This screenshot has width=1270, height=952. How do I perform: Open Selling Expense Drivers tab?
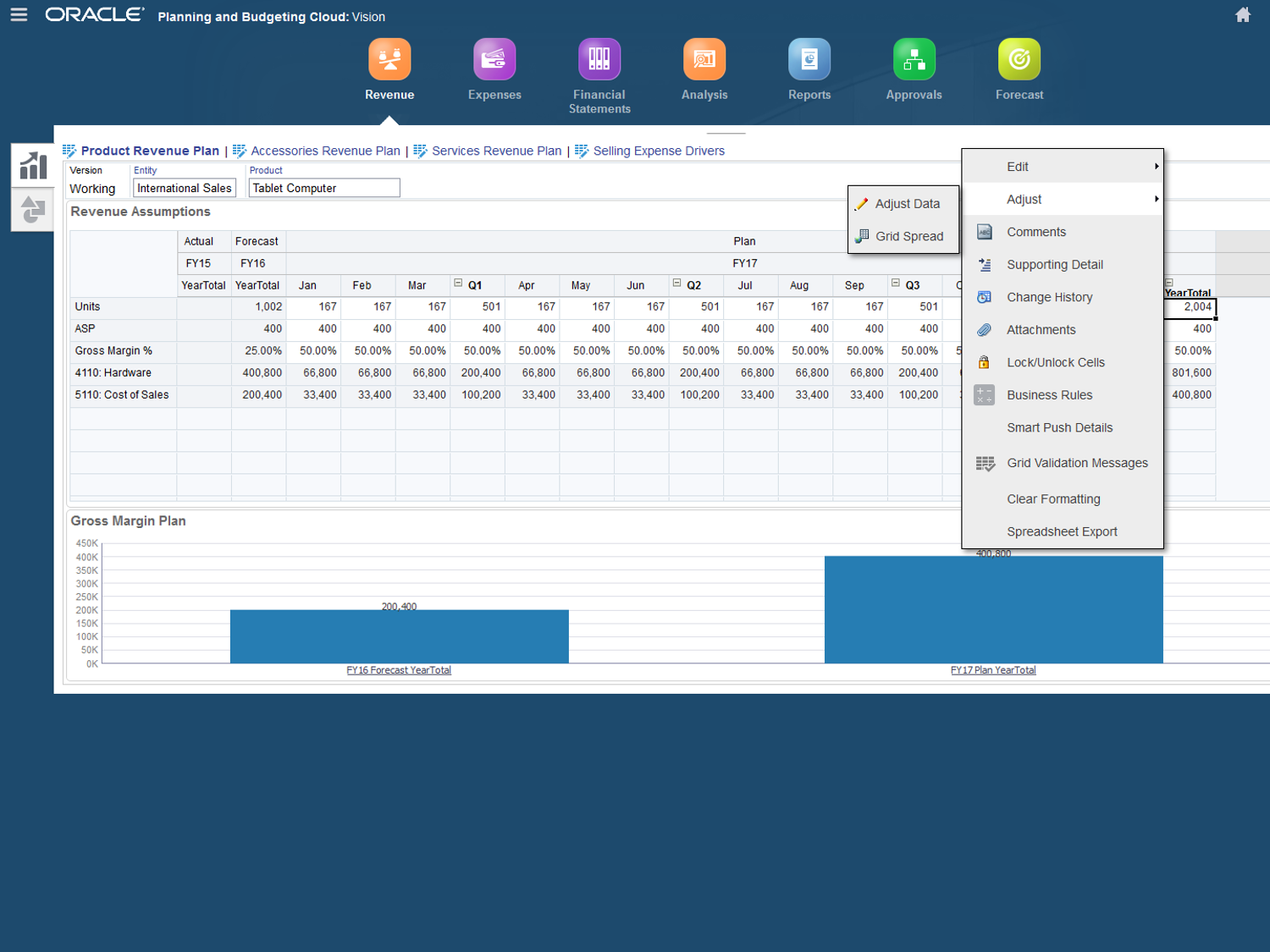[659, 151]
